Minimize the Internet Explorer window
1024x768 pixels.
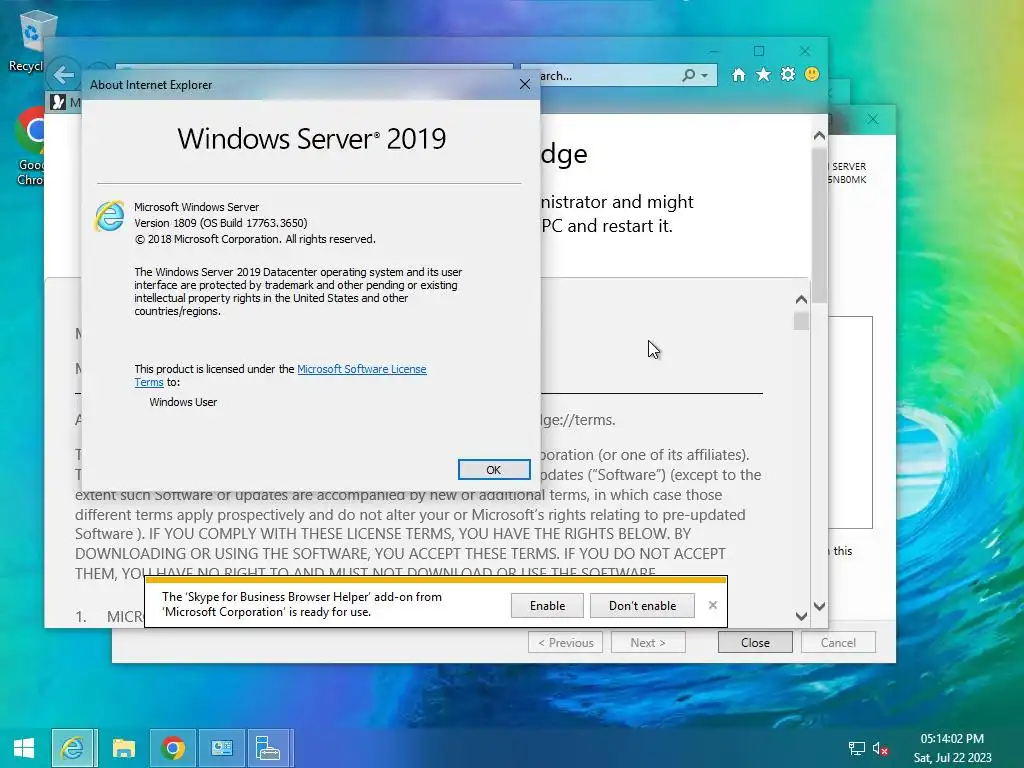714,51
